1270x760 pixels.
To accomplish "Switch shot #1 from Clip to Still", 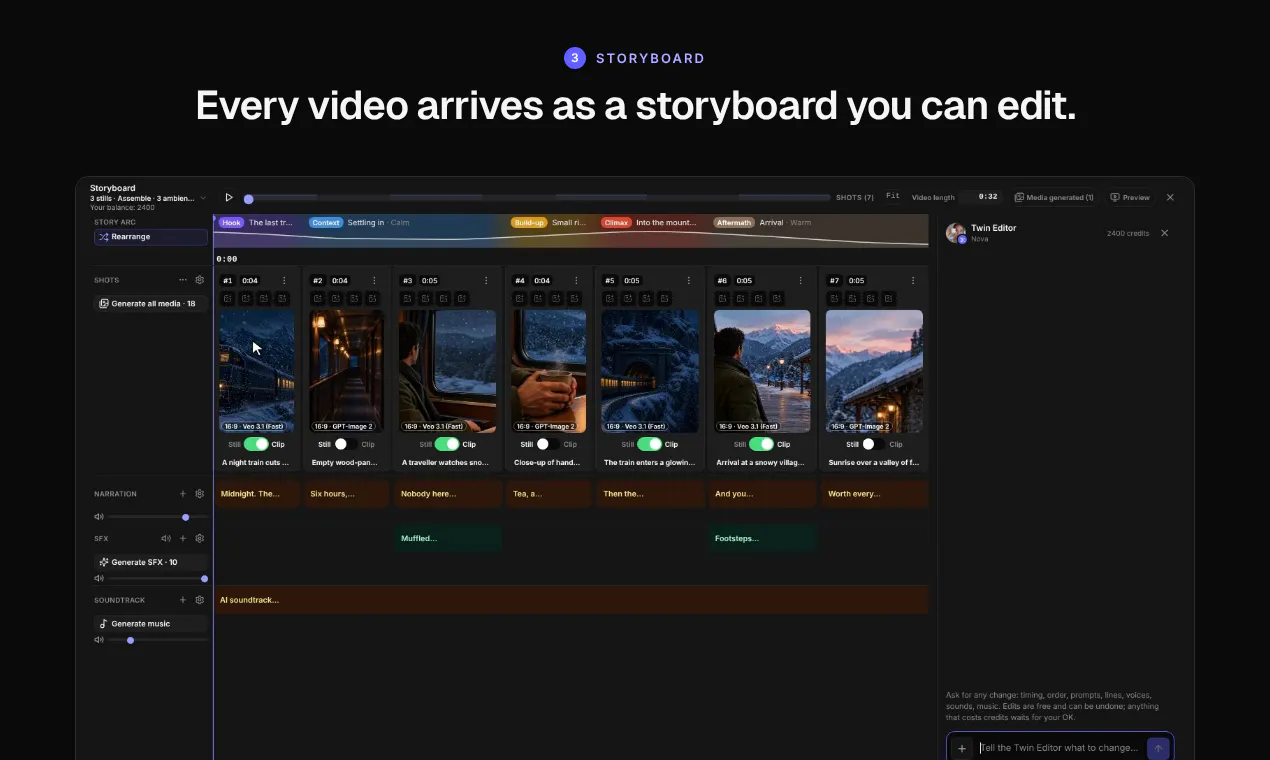I will pos(256,444).
